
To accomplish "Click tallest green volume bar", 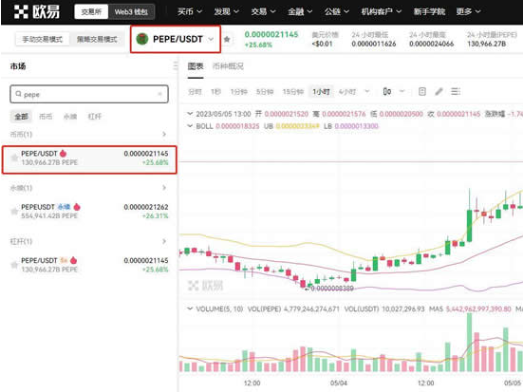I will [469, 342].
